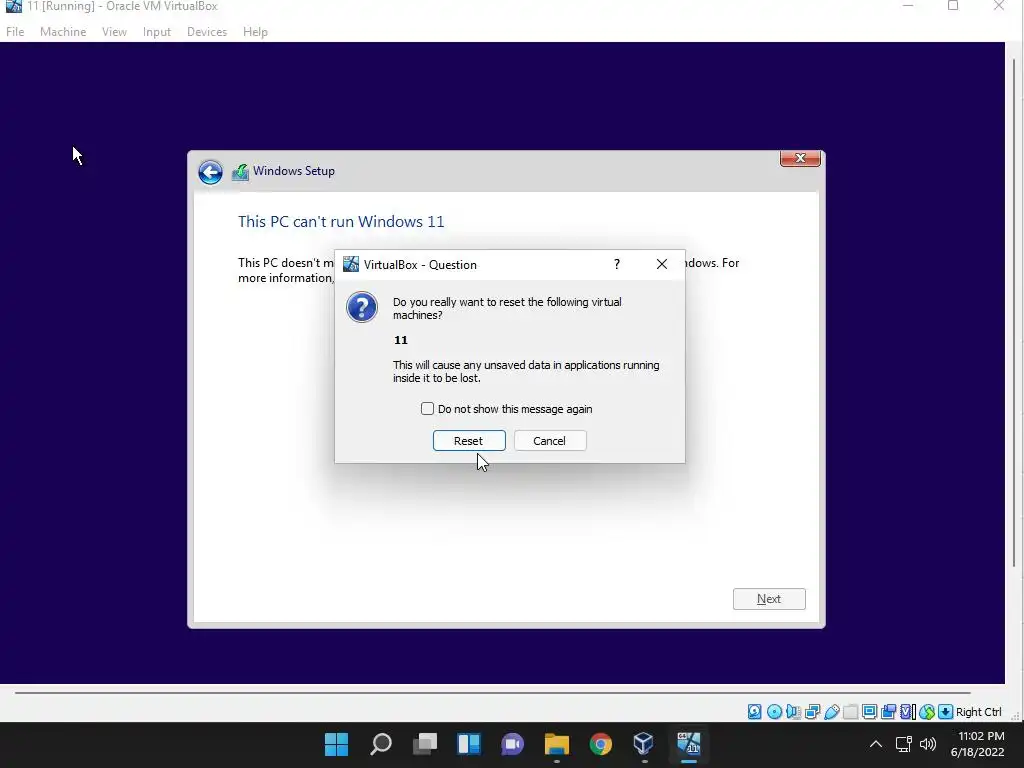Click Cancel in the reset dialog
1024x768 pixels.
[550, 441]
